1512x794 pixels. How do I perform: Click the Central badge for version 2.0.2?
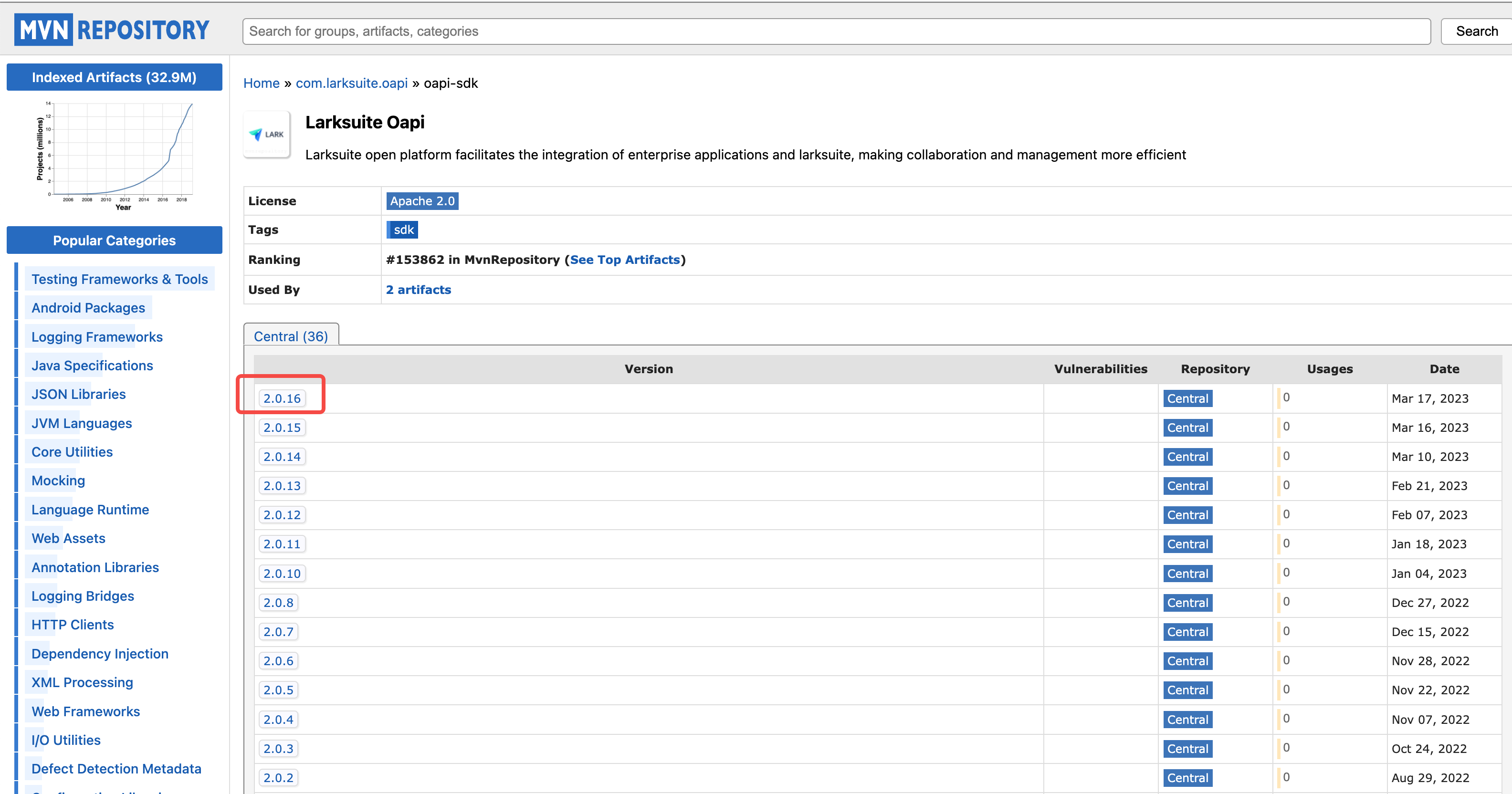[x=1187, y=778]
